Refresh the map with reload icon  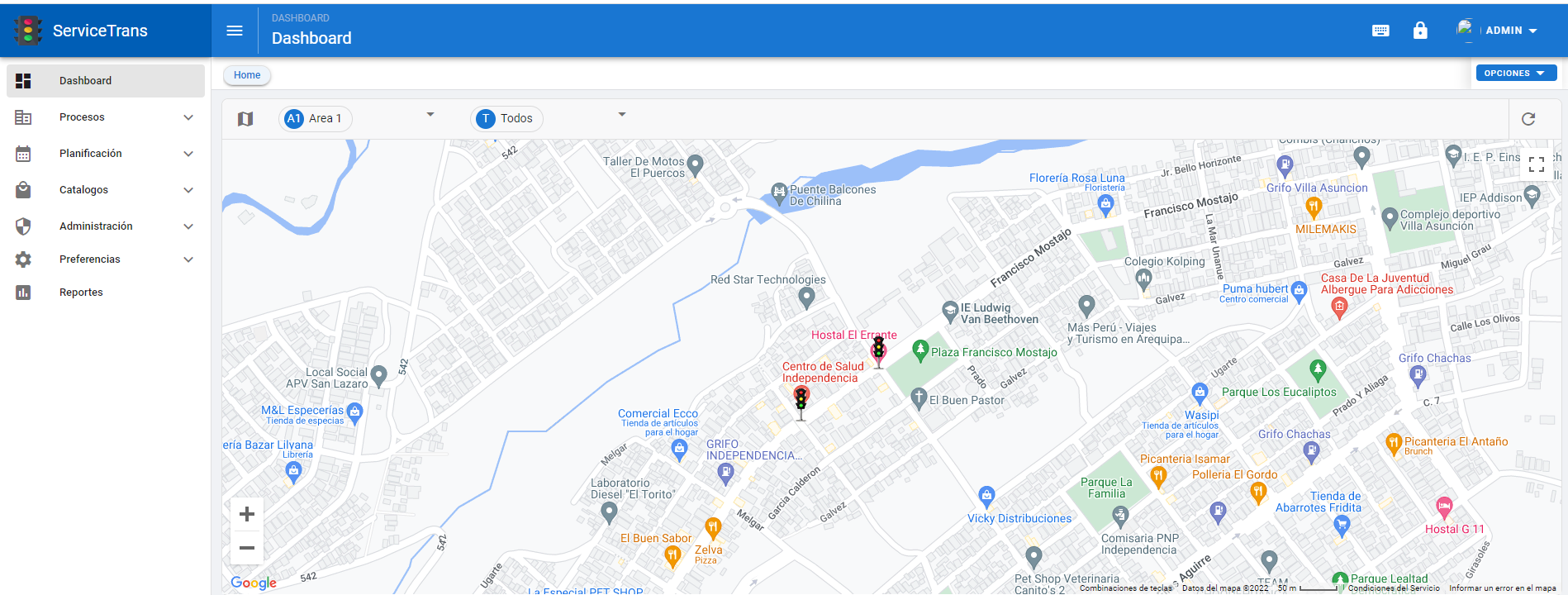1528,119
